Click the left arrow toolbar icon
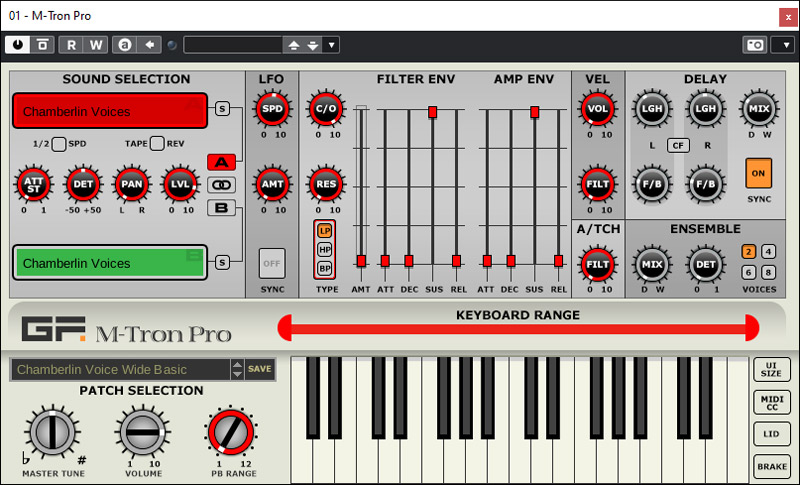This screenshot has width=800, height=485. (149, 44)
